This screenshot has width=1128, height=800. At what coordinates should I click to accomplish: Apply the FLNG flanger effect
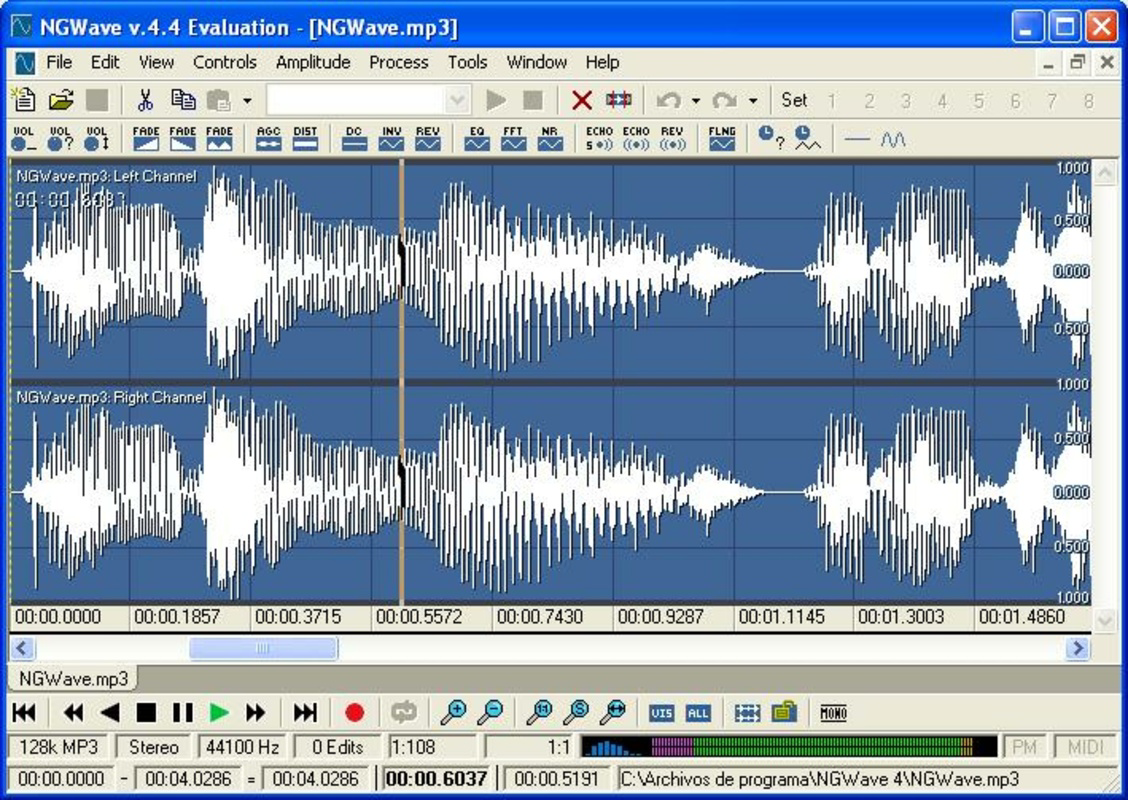point(722,138)
